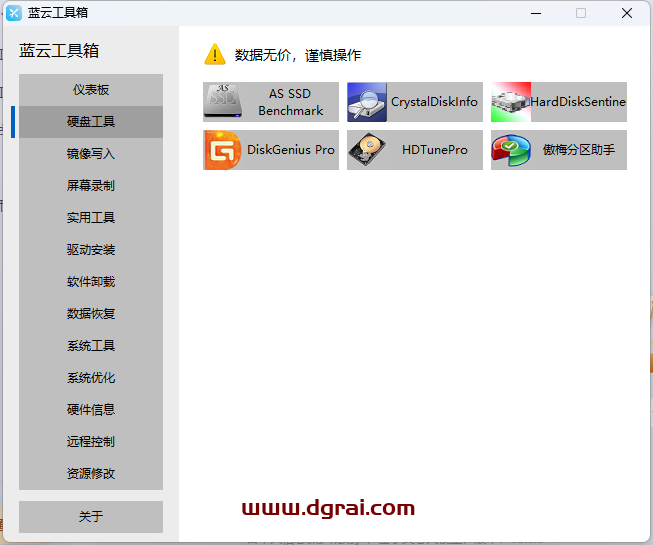This screenshot has width=653, height=545.
Task: Open the 软件卸载 section
Action: (91, 282)
